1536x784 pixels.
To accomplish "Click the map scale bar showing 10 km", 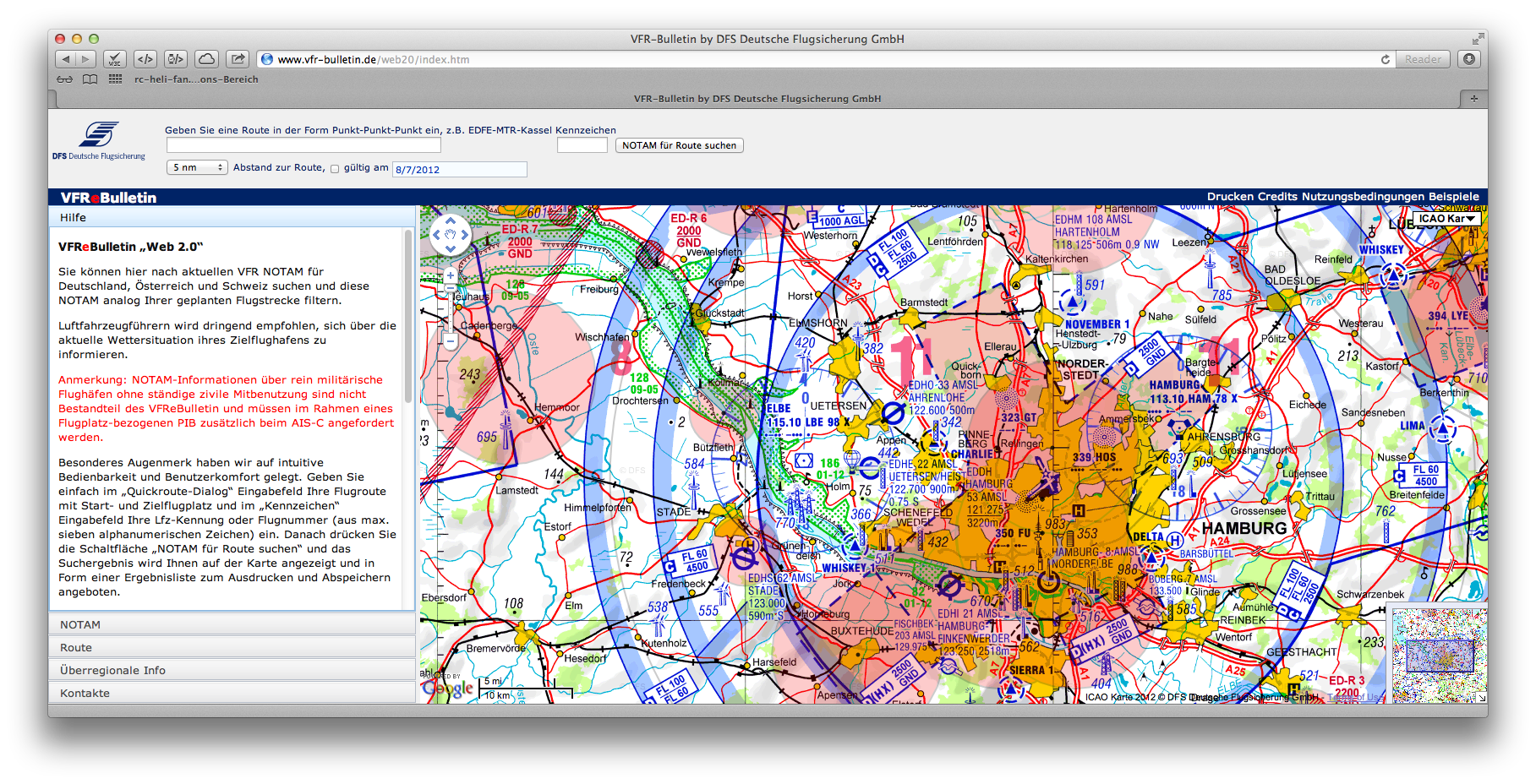I will 527,689.
